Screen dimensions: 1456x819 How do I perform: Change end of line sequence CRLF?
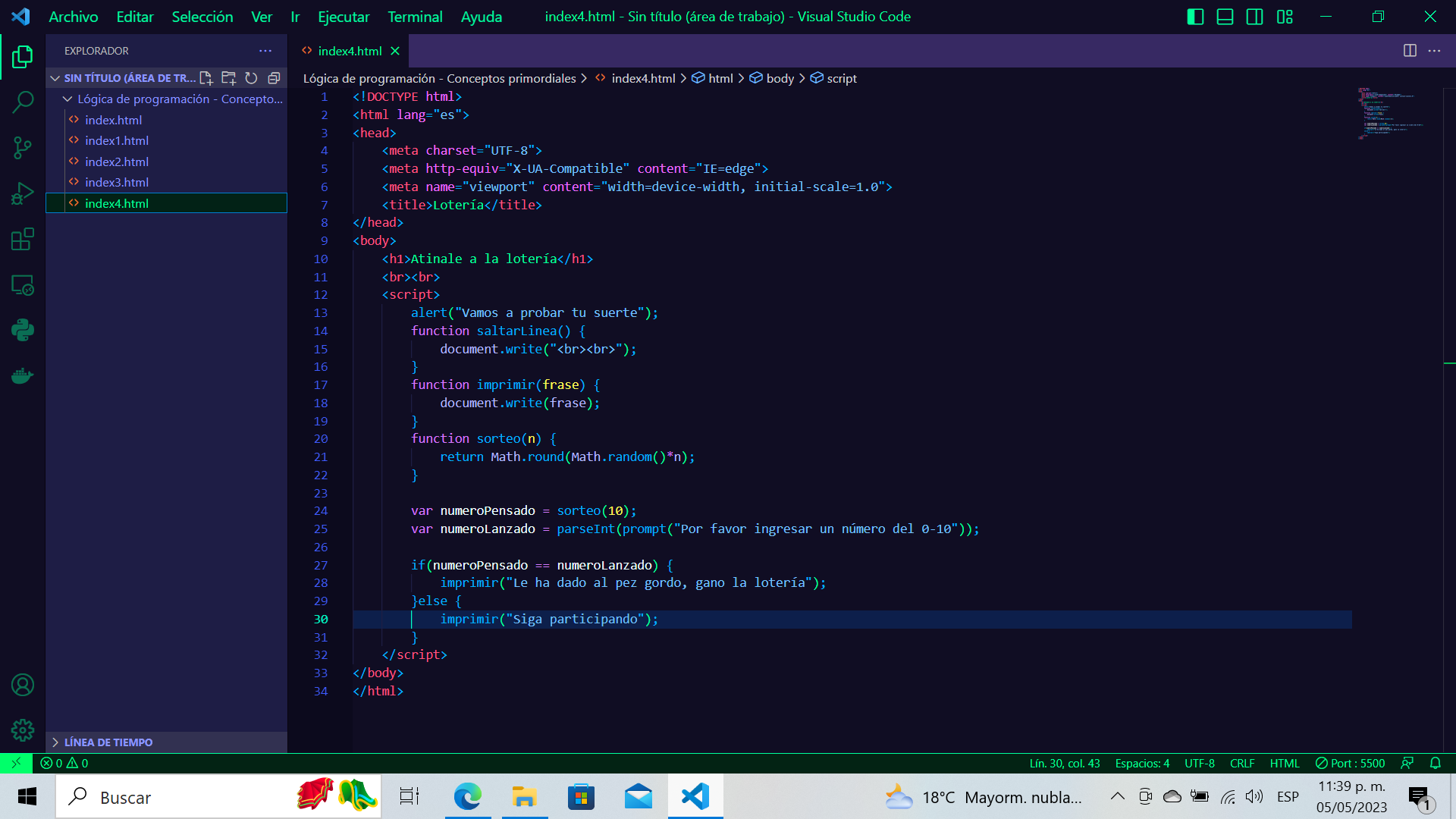tap(1242, 763)
